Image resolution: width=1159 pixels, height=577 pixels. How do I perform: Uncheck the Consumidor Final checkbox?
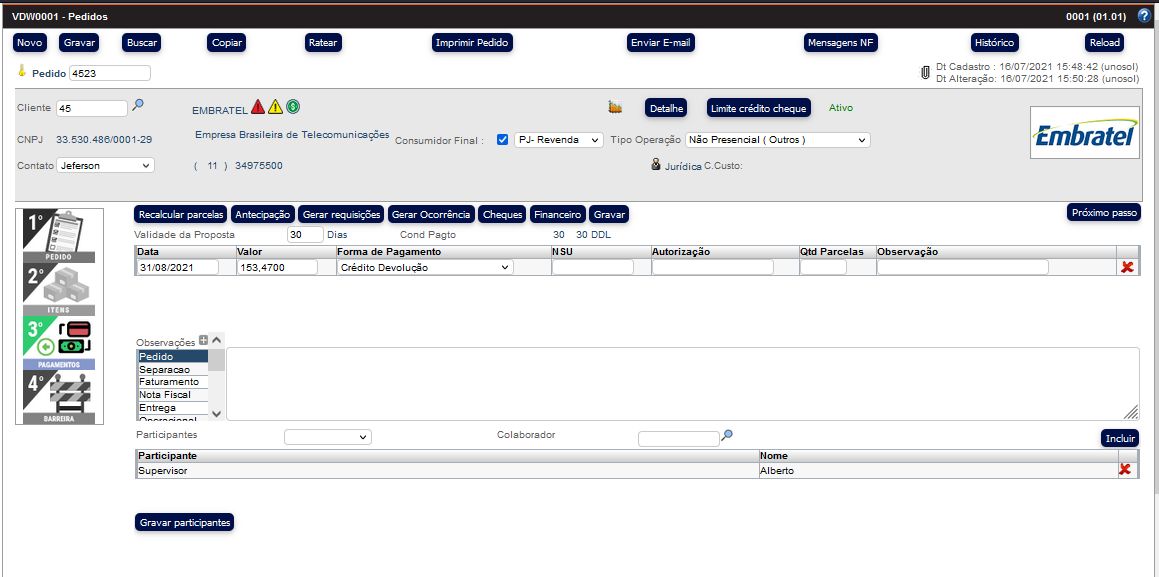503,140
